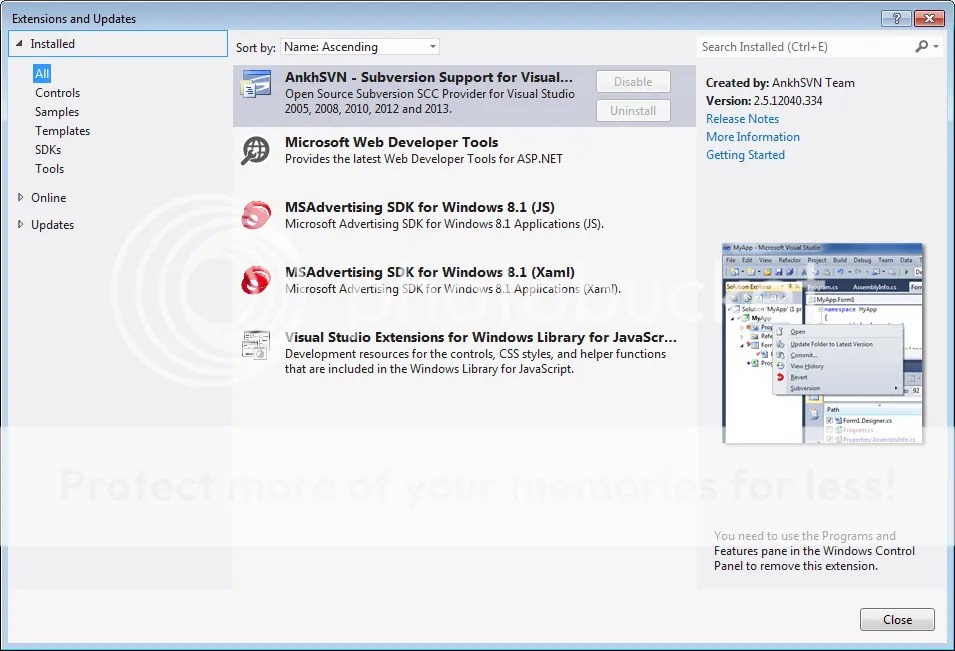This screenshot has height=651, width=955.
Task: Click the MSAdvertising SDK (Xaml) icon
Action: pos(256,280)
